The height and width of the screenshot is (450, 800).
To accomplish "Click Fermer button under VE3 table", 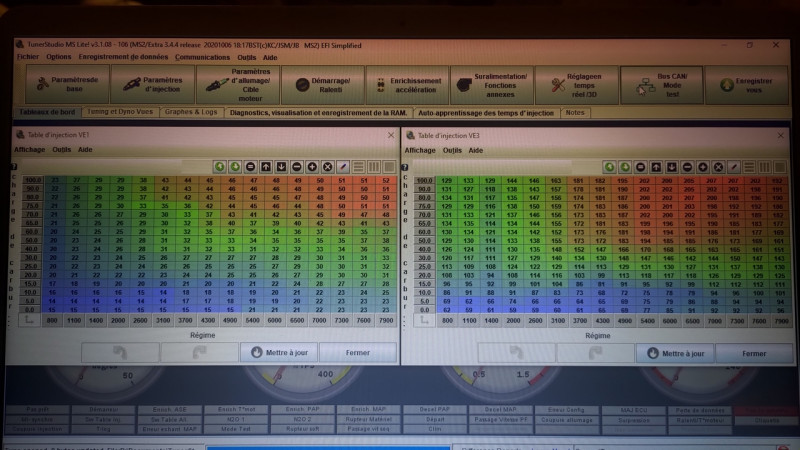I will pyautogui.click(x=754, y=353).
